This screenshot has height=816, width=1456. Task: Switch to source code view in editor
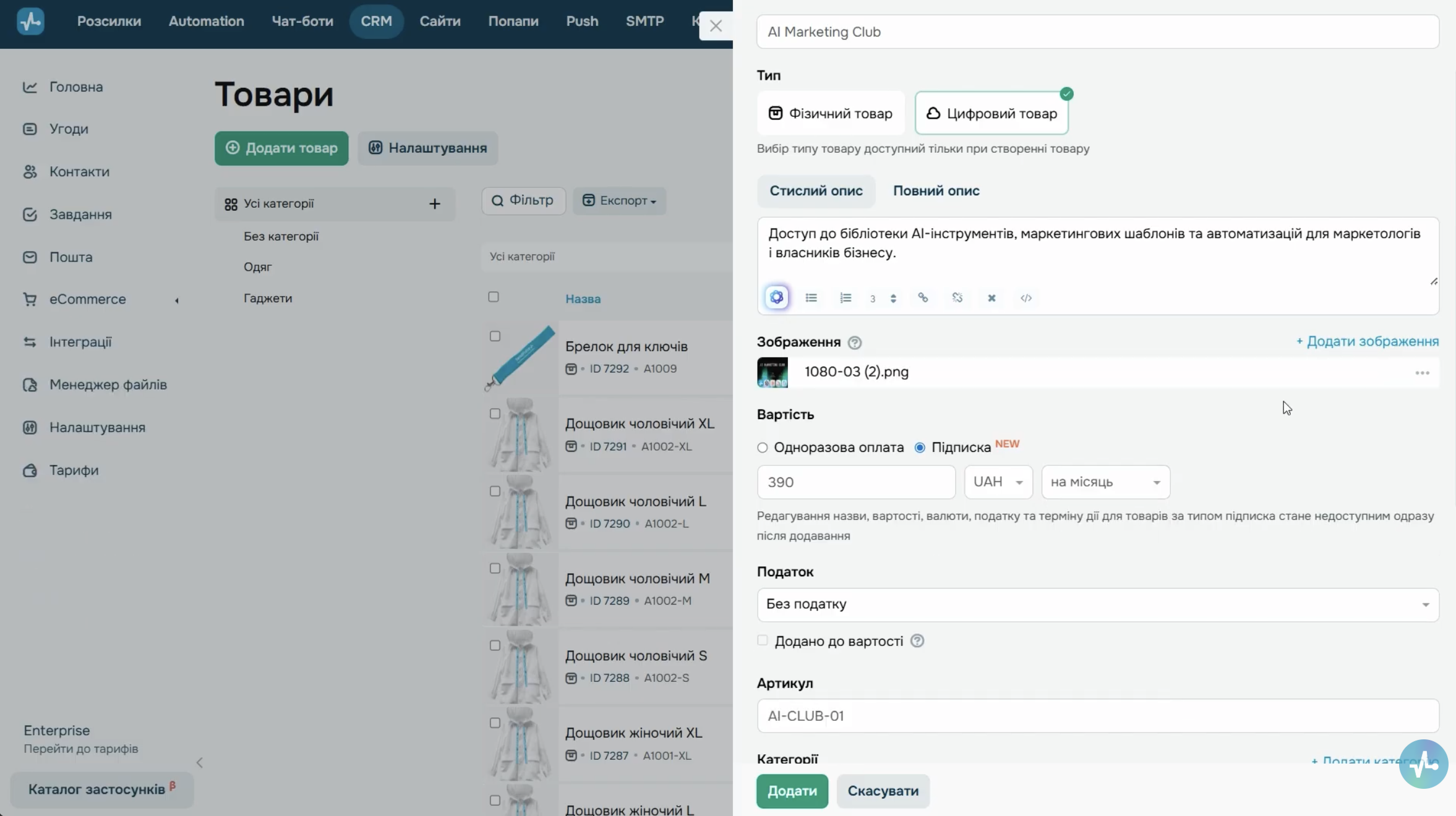pos(1026,298)
